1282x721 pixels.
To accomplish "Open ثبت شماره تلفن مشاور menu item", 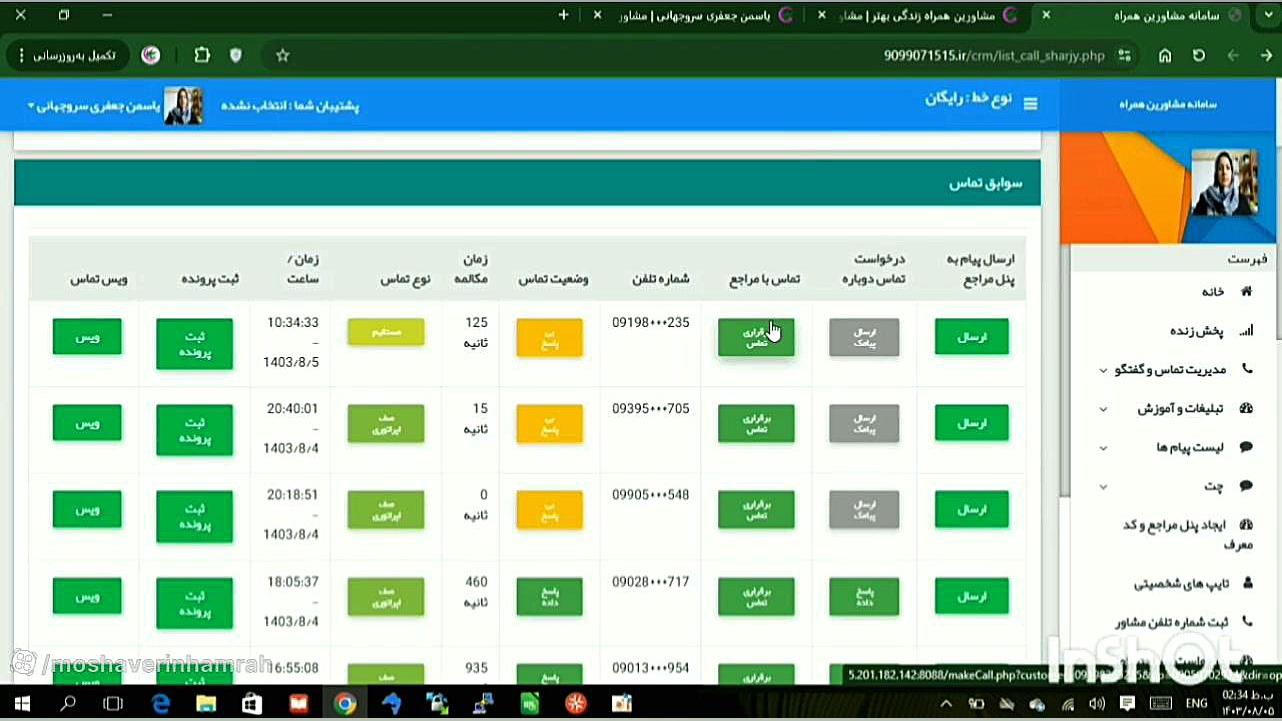I will [x=1171, y=622].
